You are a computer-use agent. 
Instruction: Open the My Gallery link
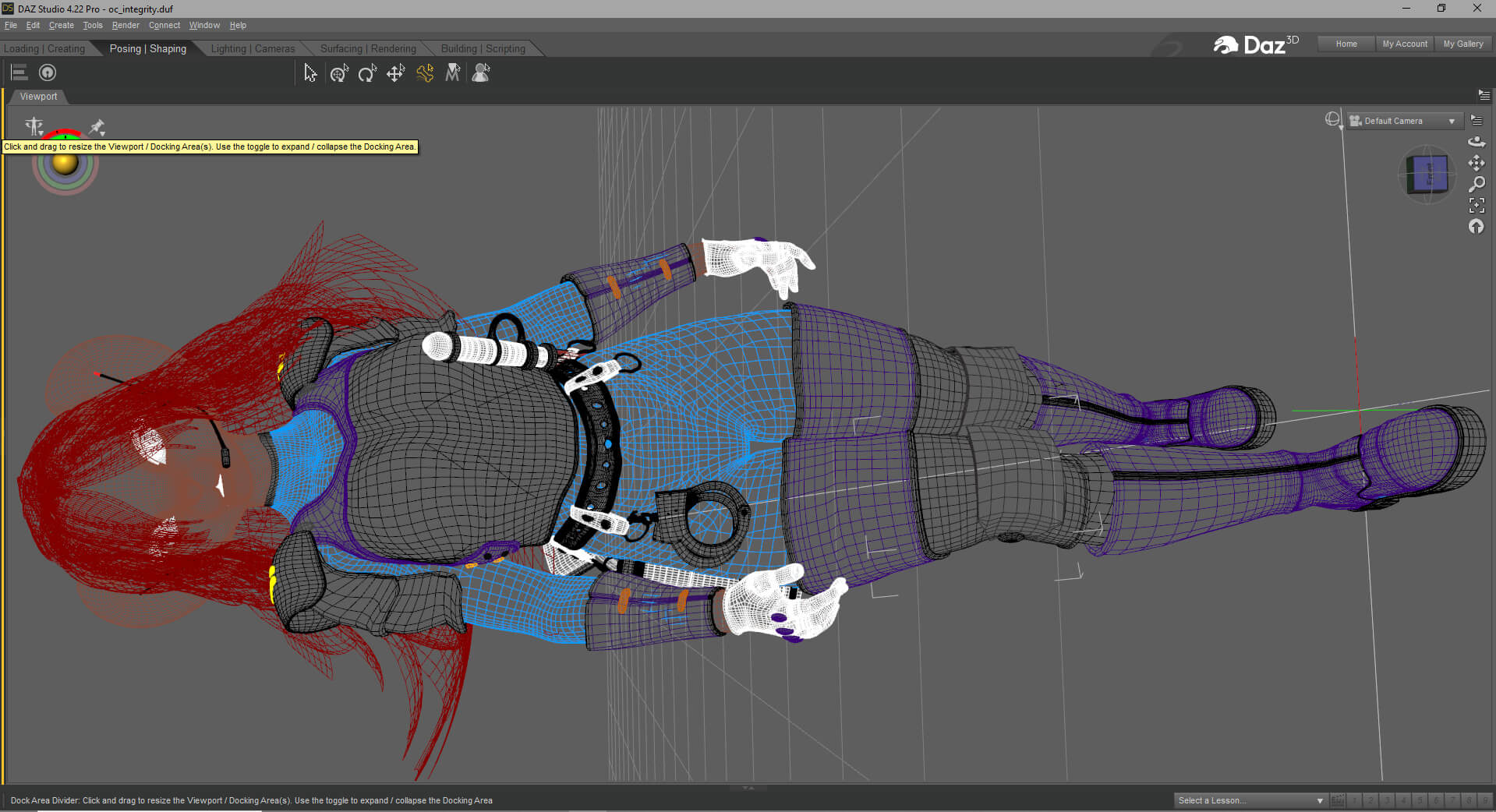click(1462, 44)
